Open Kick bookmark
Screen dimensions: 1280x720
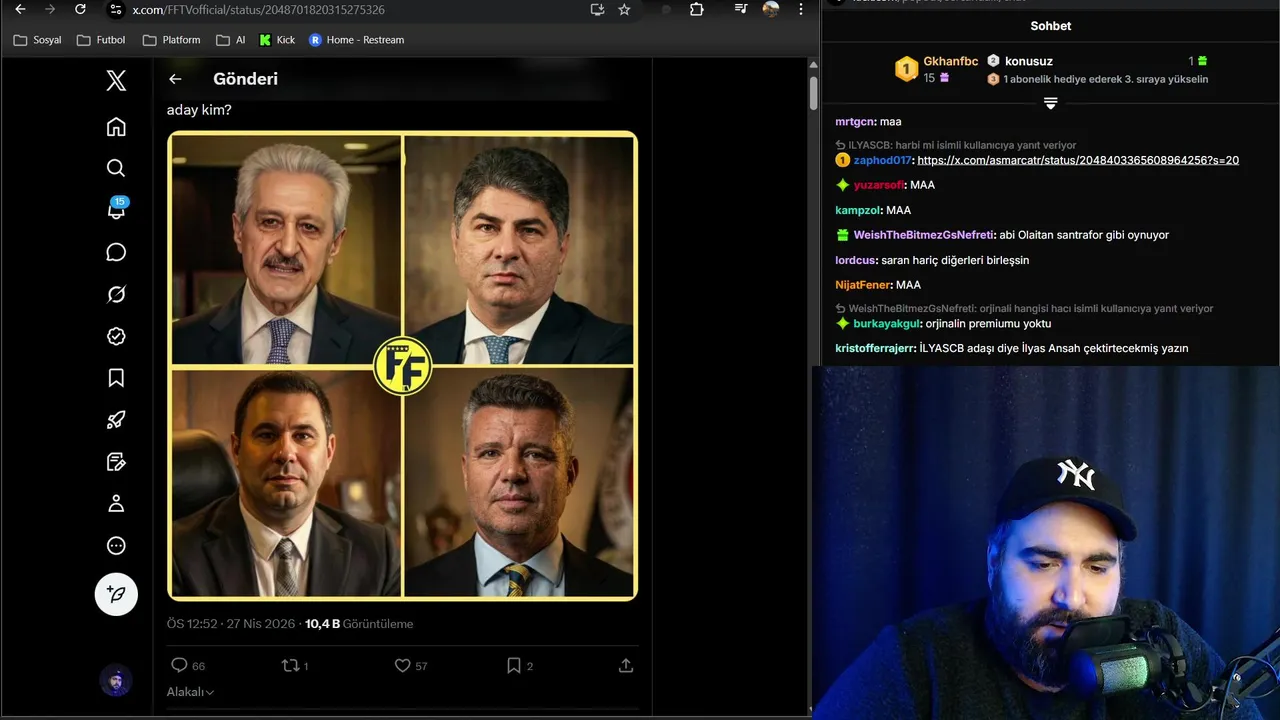pos(277,40)
